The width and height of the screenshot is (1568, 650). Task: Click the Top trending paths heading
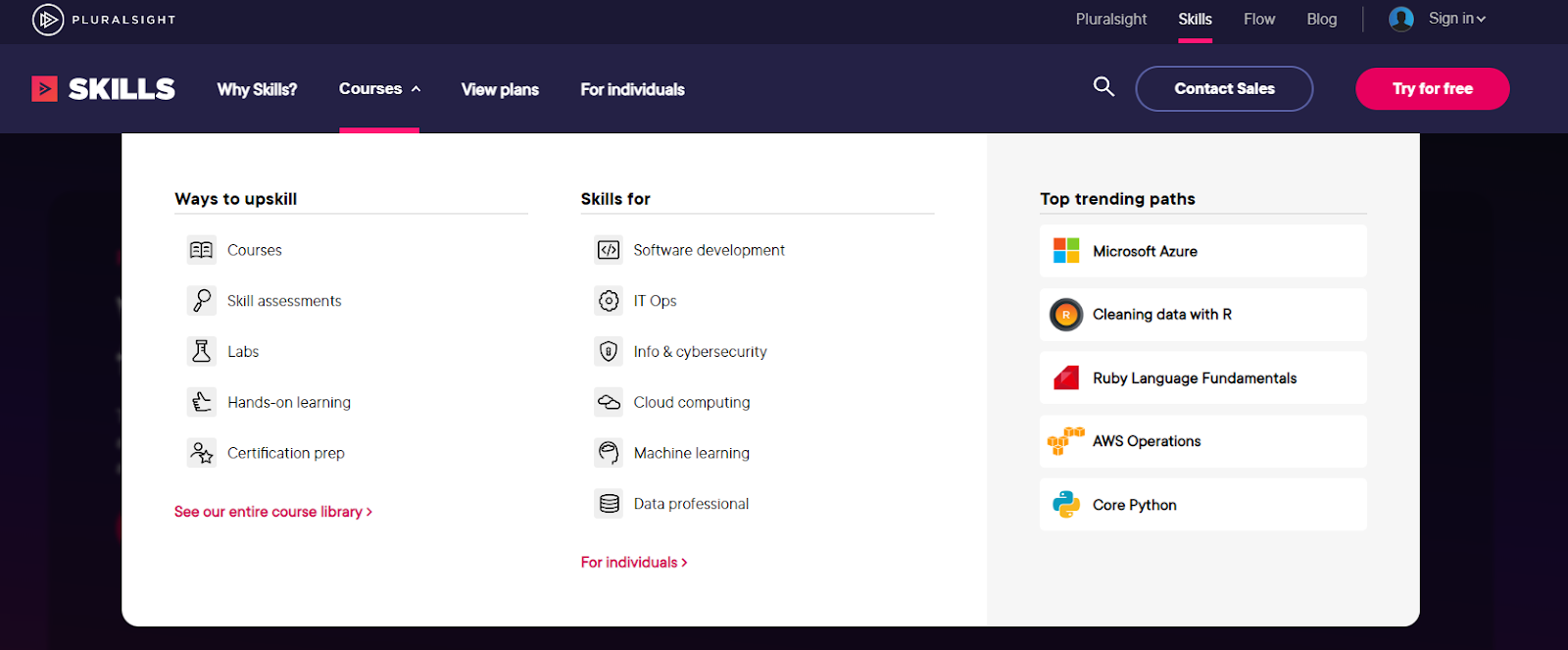[x=1117, y=198]
